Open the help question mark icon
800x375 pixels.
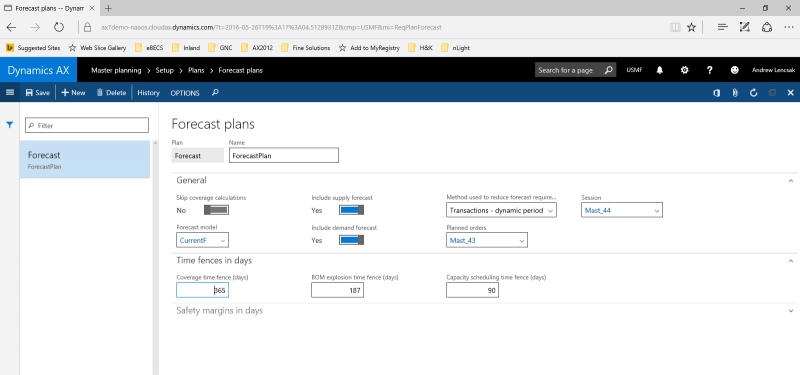tap(710, 70)
